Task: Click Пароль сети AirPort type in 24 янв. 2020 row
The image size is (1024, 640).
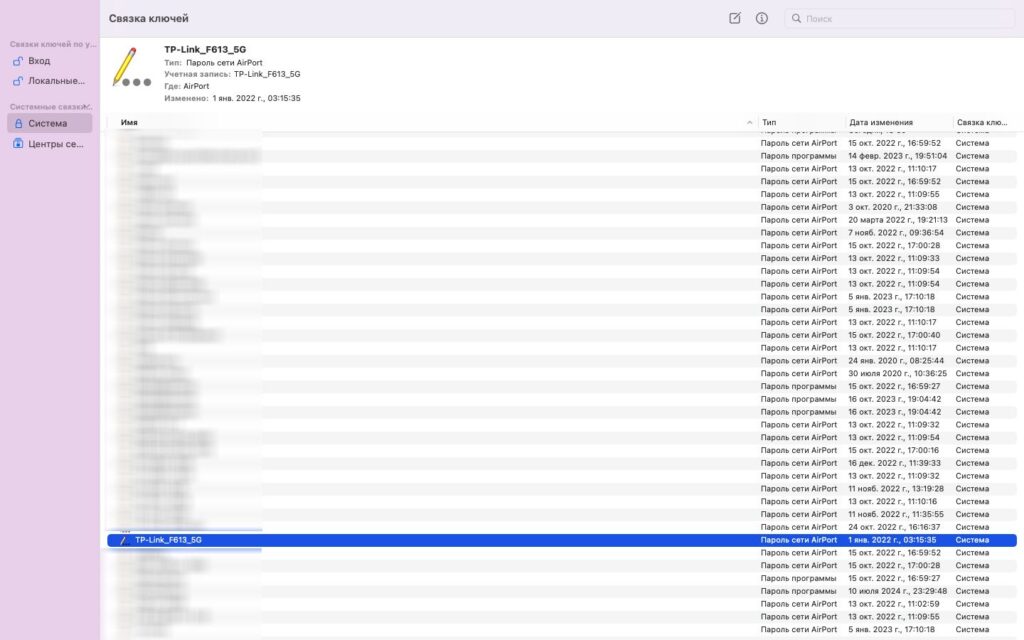Action: coord(799,360)
